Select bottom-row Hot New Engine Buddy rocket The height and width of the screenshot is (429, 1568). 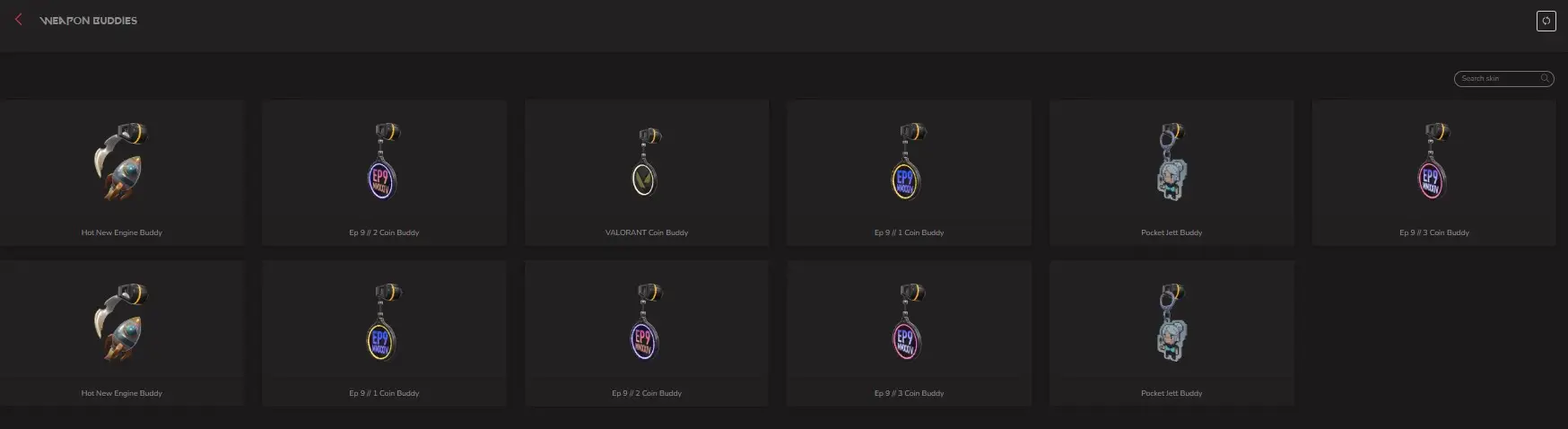(122, 323)
